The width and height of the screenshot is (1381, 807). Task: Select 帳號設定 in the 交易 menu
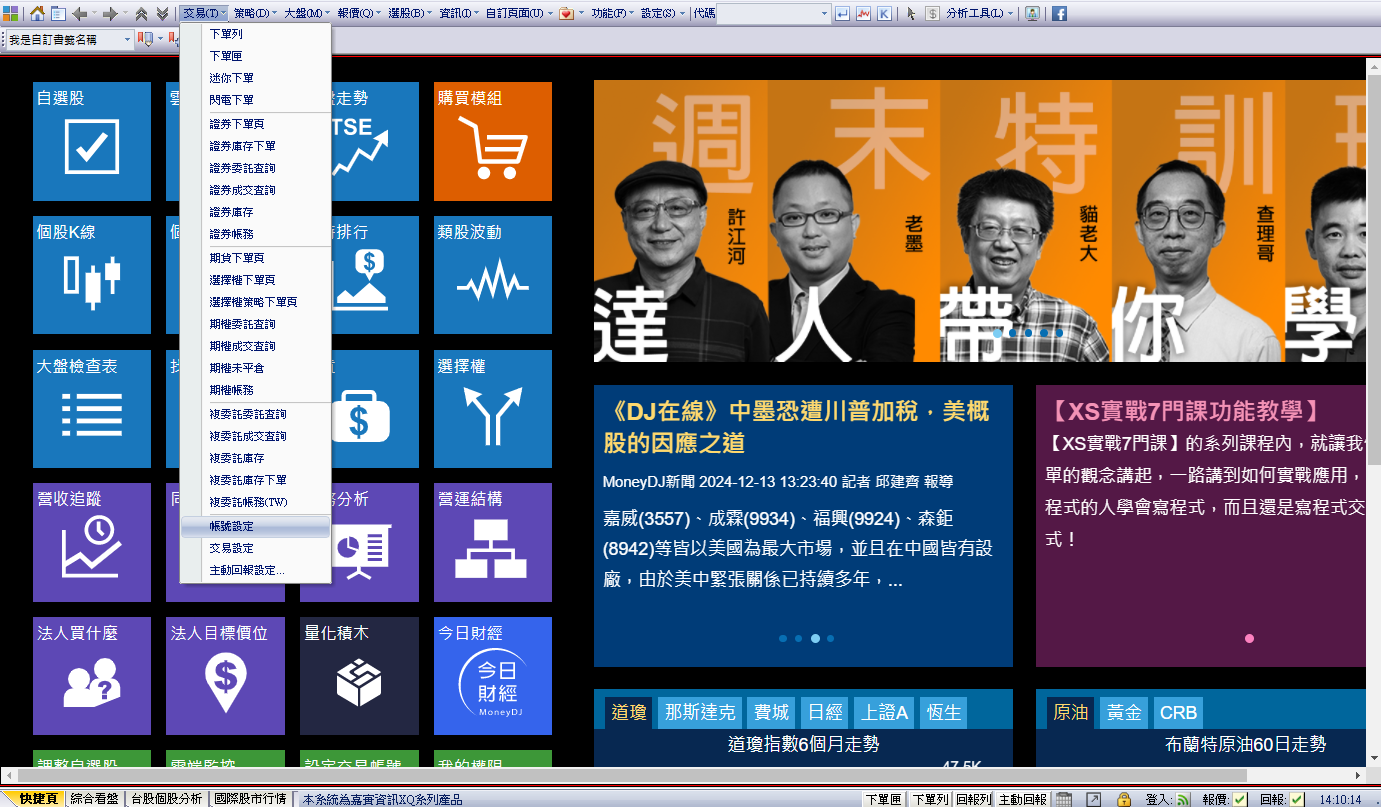tap(231, 526)
